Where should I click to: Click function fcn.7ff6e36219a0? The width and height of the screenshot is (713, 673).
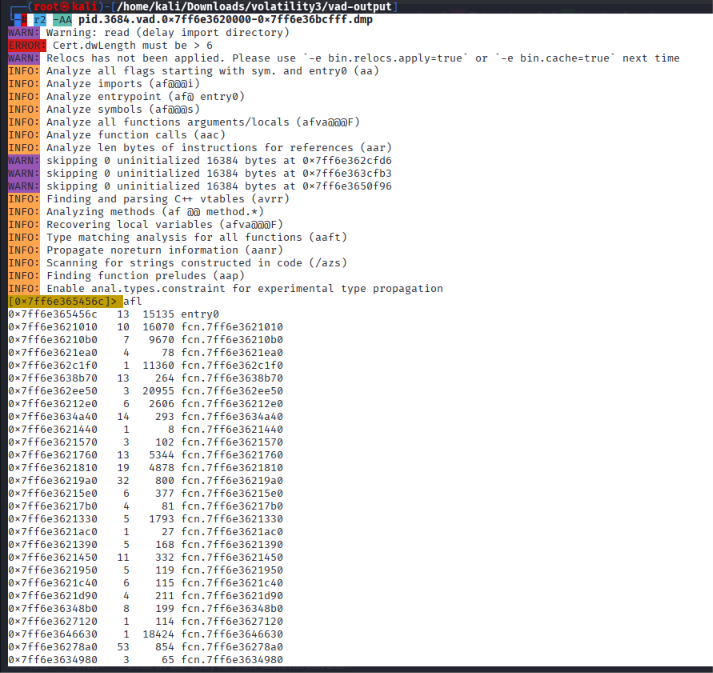point(232,480)
